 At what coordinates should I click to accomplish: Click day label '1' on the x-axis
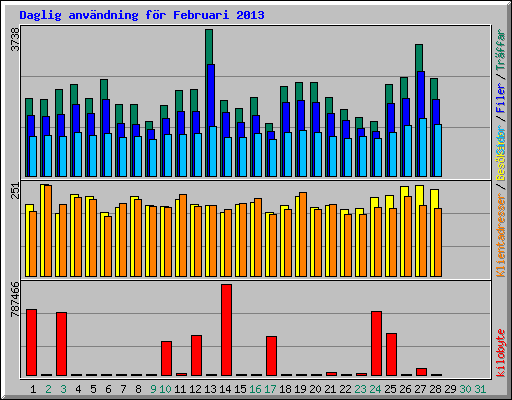(33, 389)
